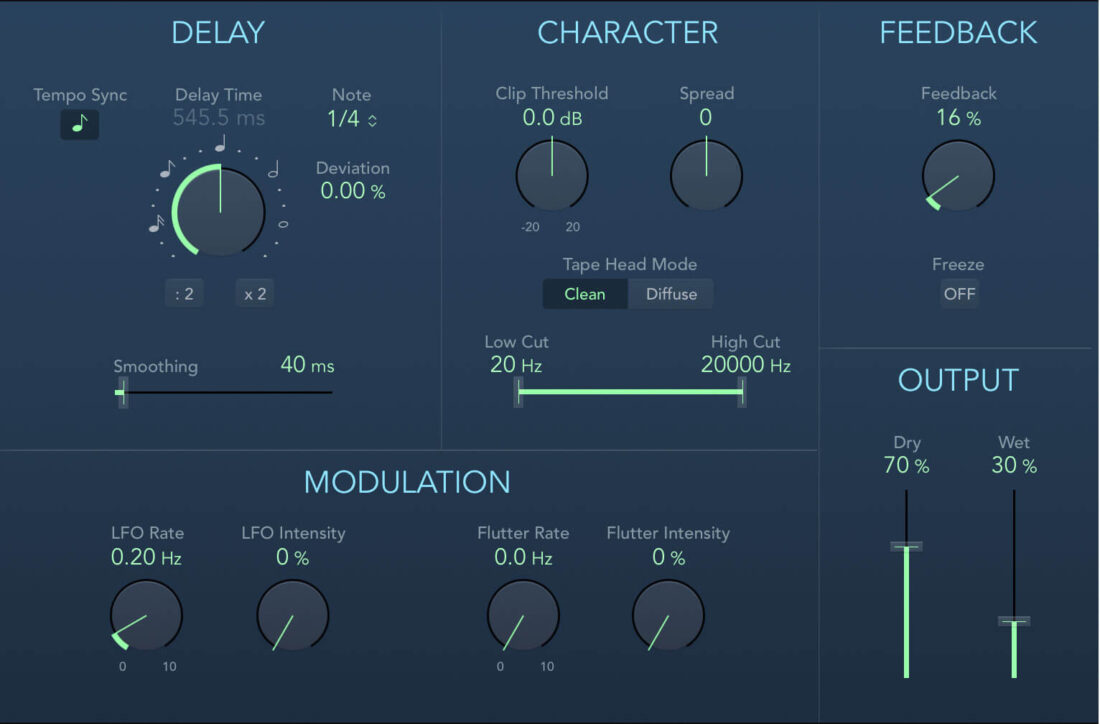This screenshot has width=1100, height=724.
Task: Click the eighth note icon on the Delay dial
Action: pos(167,169)
